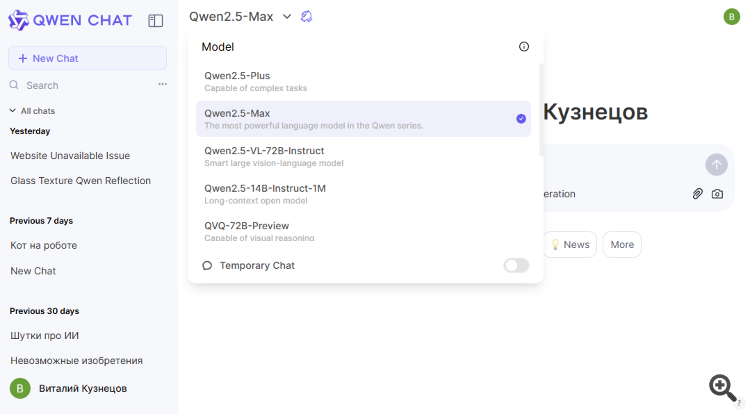Viewport: 750px width, 414px height.
Task: Click the top-right user avatar
Action: 731,17
